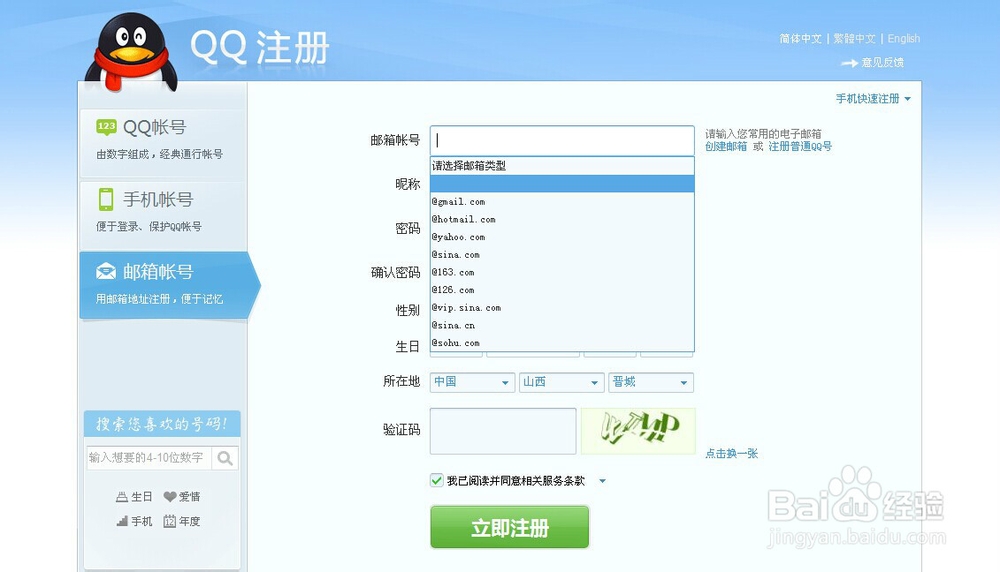The image size is (1000, 572).
Task: Open the 意见反馈 feedback link
Action: (883, 62)
